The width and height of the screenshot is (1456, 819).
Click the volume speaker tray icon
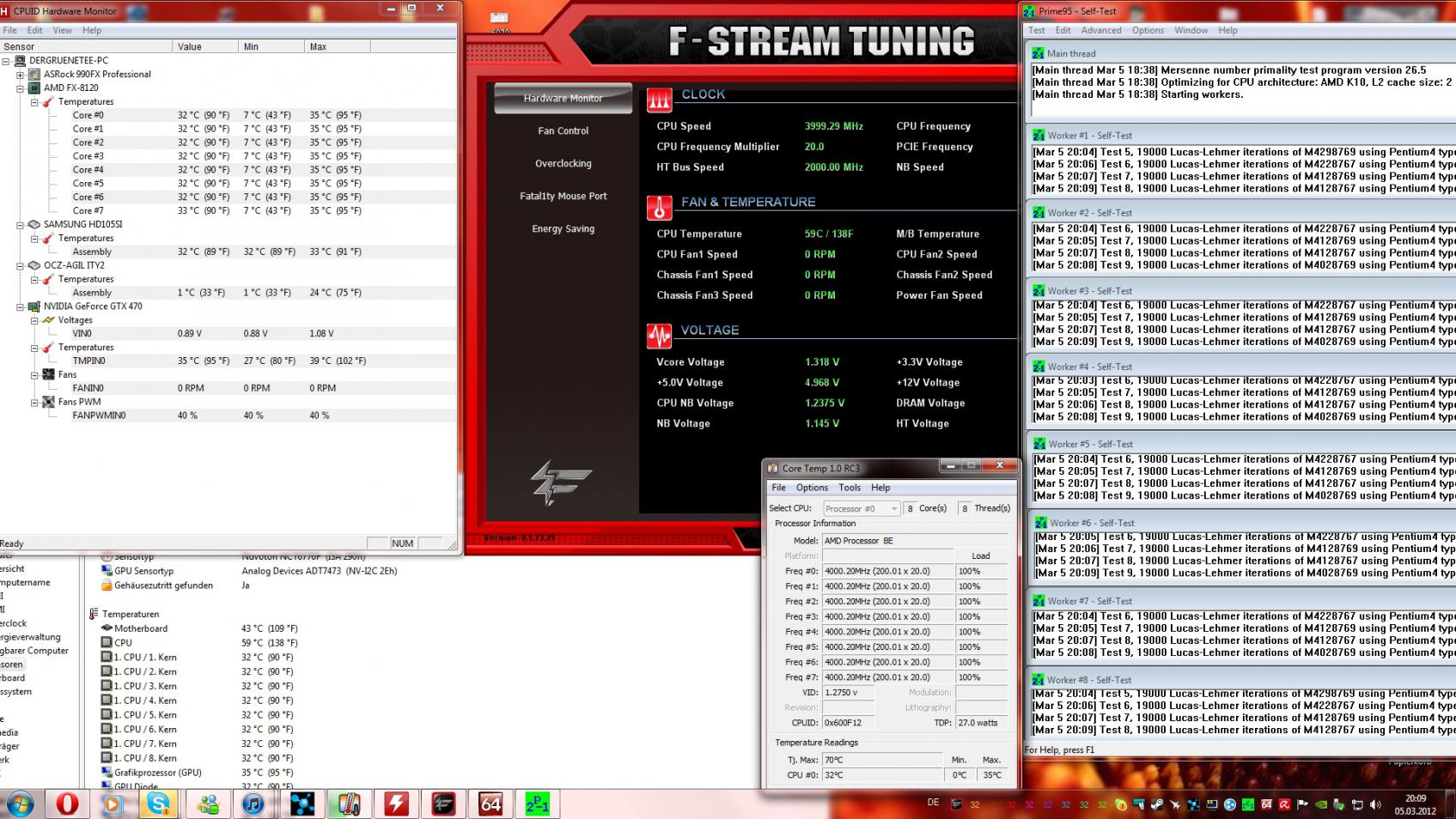(x=1377, y=804)
